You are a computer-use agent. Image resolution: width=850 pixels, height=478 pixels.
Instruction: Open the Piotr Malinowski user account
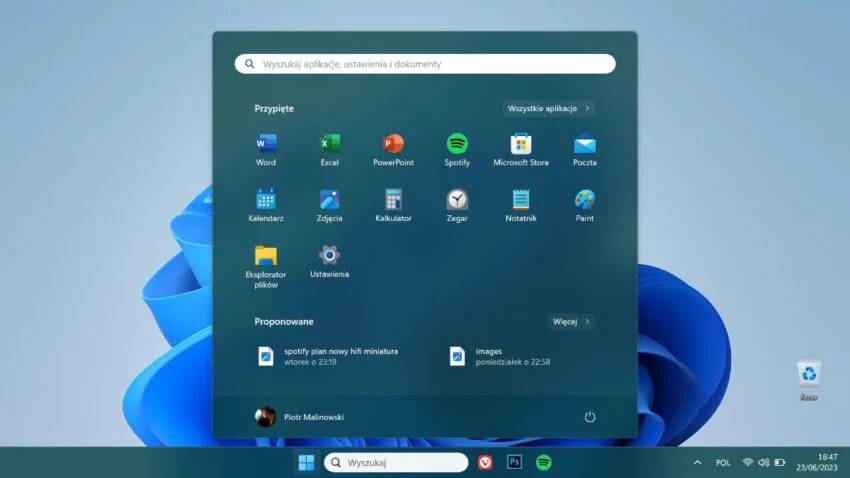coord(299,417)
